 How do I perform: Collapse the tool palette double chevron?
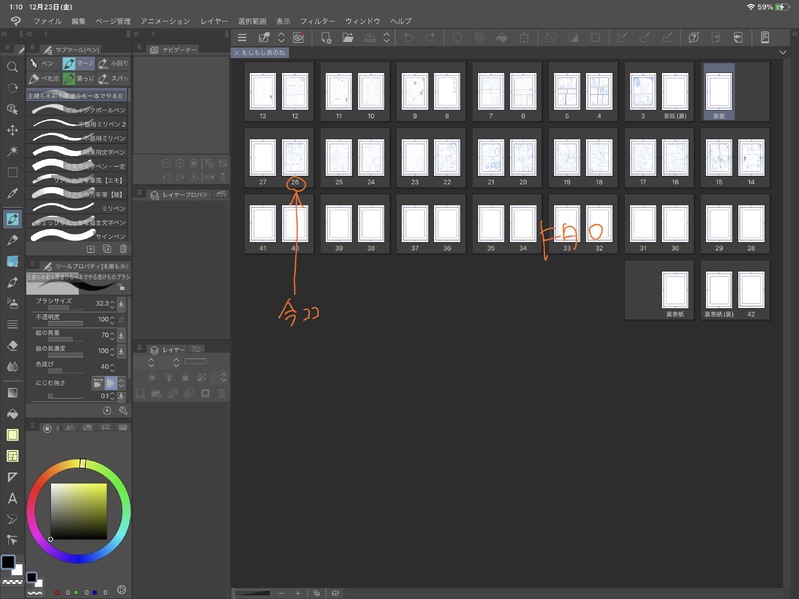(x=5, y=34)
